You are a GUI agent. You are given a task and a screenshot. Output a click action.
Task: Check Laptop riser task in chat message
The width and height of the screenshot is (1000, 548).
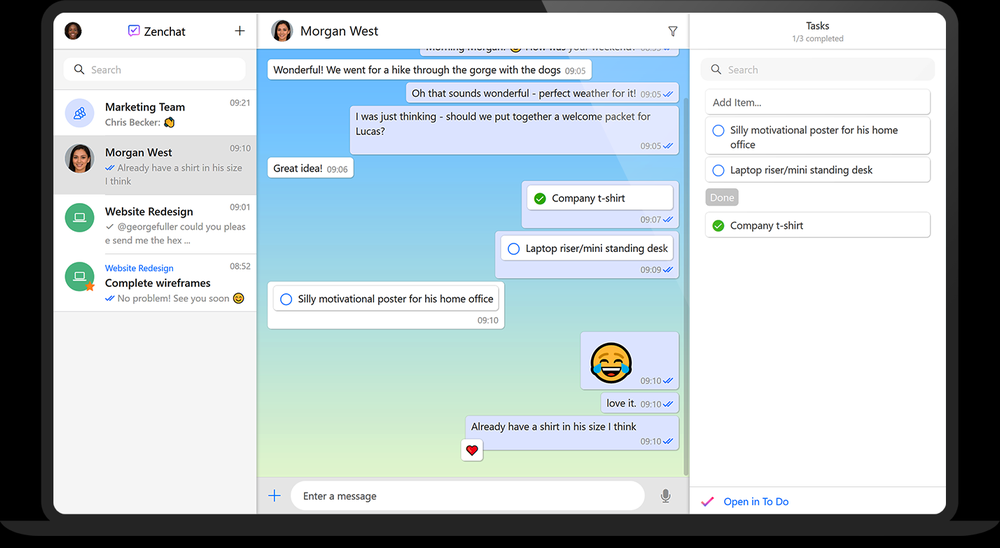point(513,249)
